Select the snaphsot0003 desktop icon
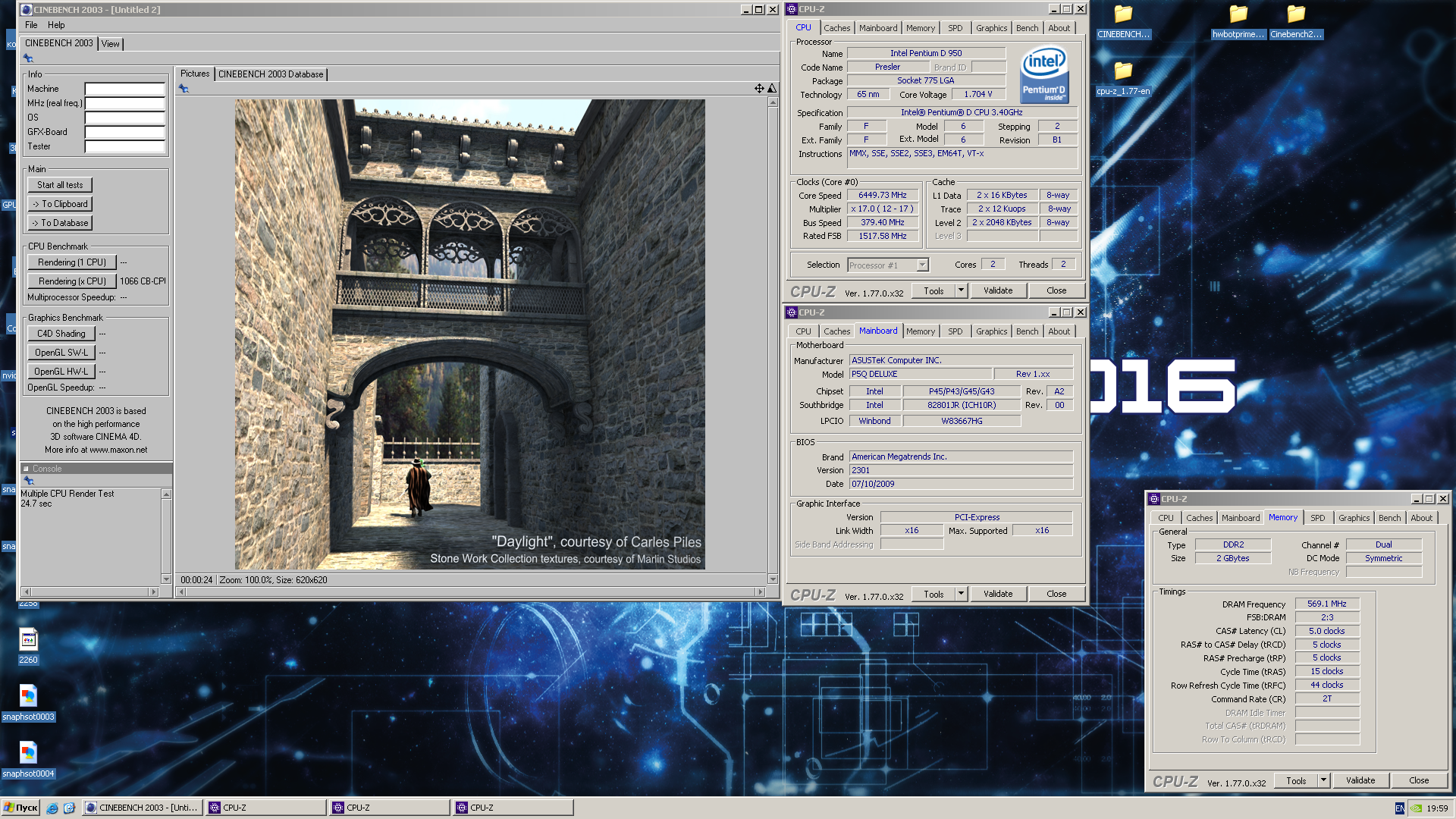 [x=28, y=703]
